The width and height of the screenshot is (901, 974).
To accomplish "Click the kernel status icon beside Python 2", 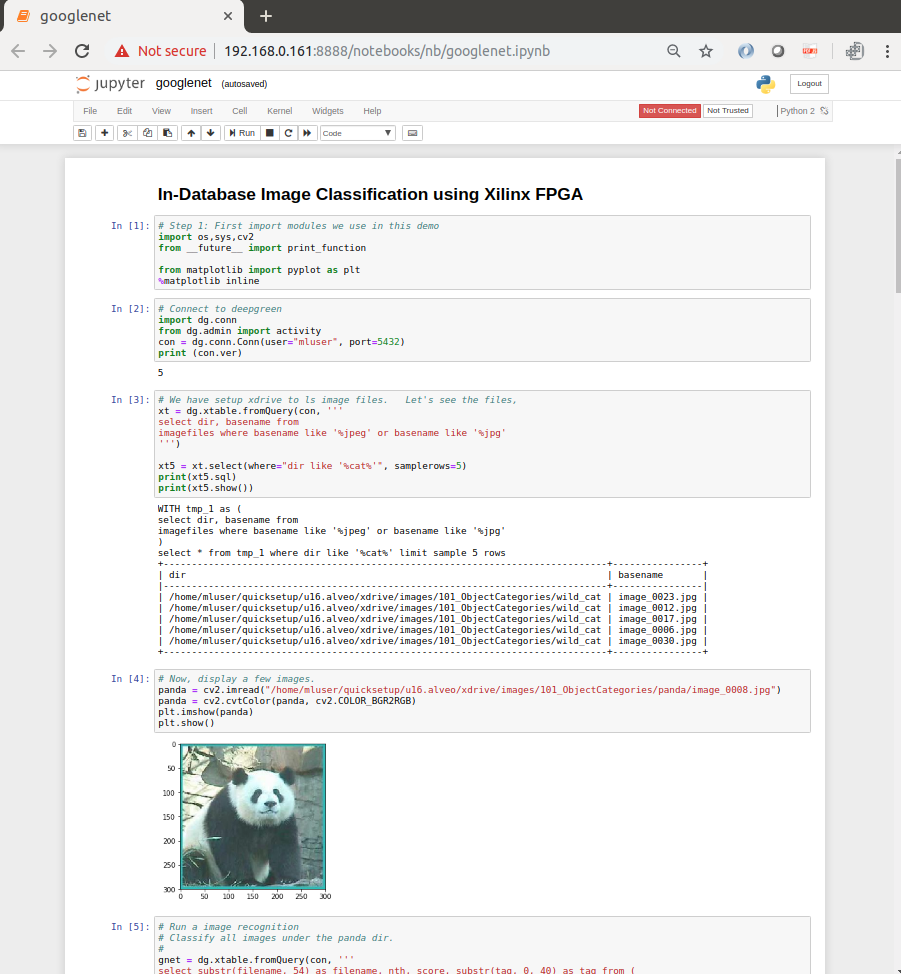I will (x=824, y=111).
